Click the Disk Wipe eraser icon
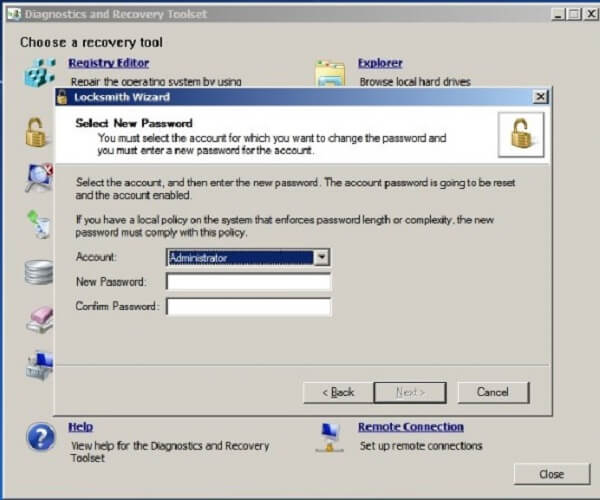Image resolution: width=600 pixels, height=500 pixels. pos(40,320)
